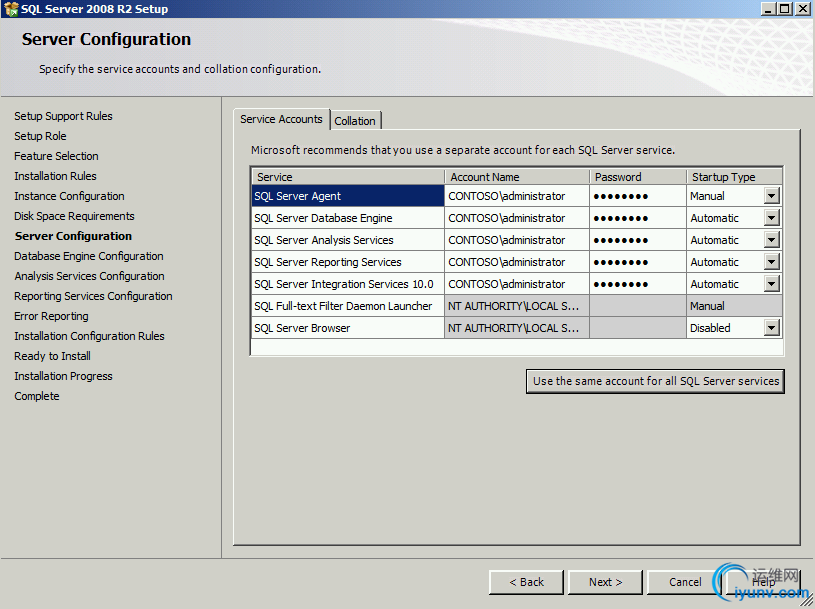
Task: Click Error Reporting step in sidebar
Action: point(51,316)
